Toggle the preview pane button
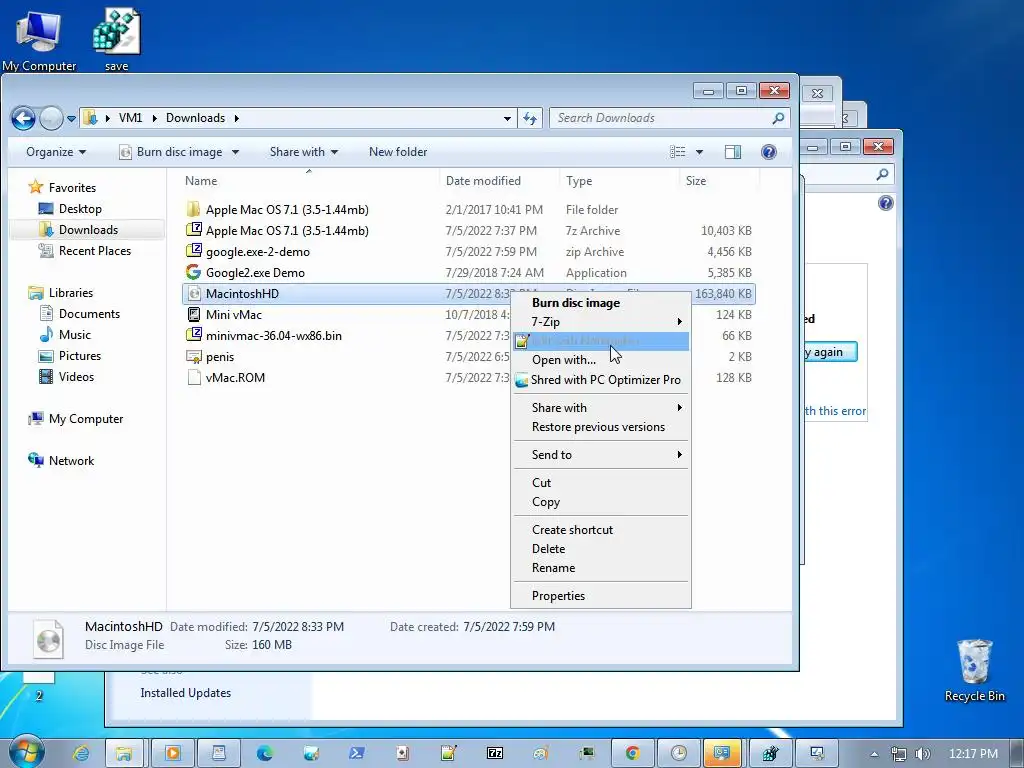Screen dimensions: 1024x768 coord(733,152)
